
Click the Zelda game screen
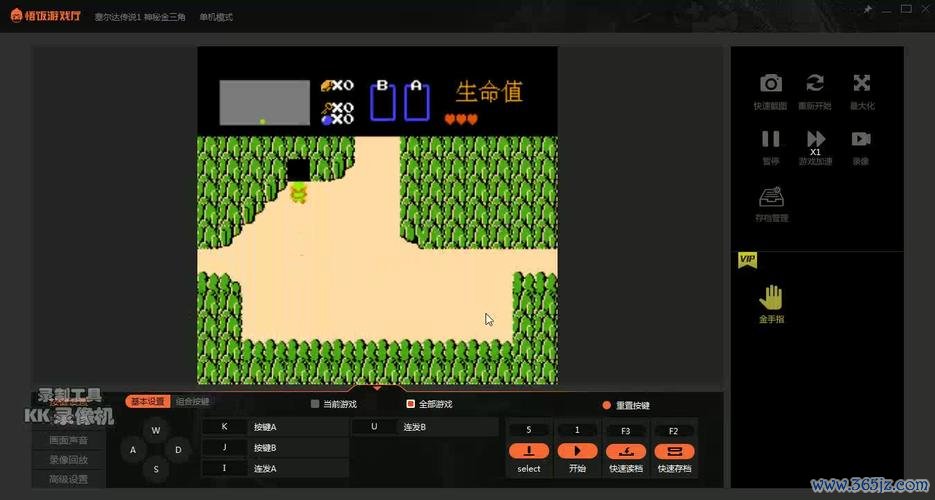click(377, 215)
